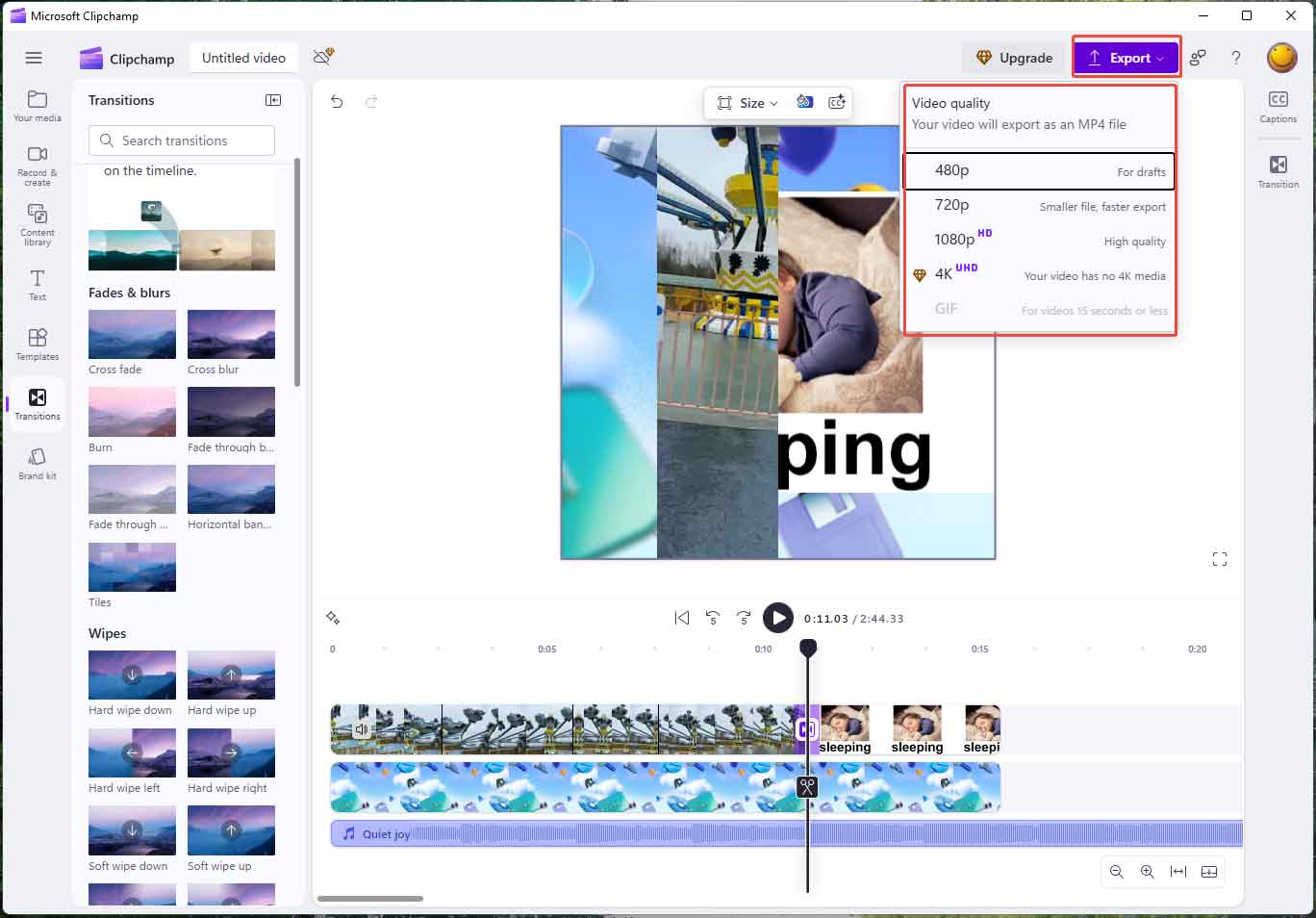Click the Upgrade button
Viewport: 1316px width, 918px height.
click(x=1014, y=57)
